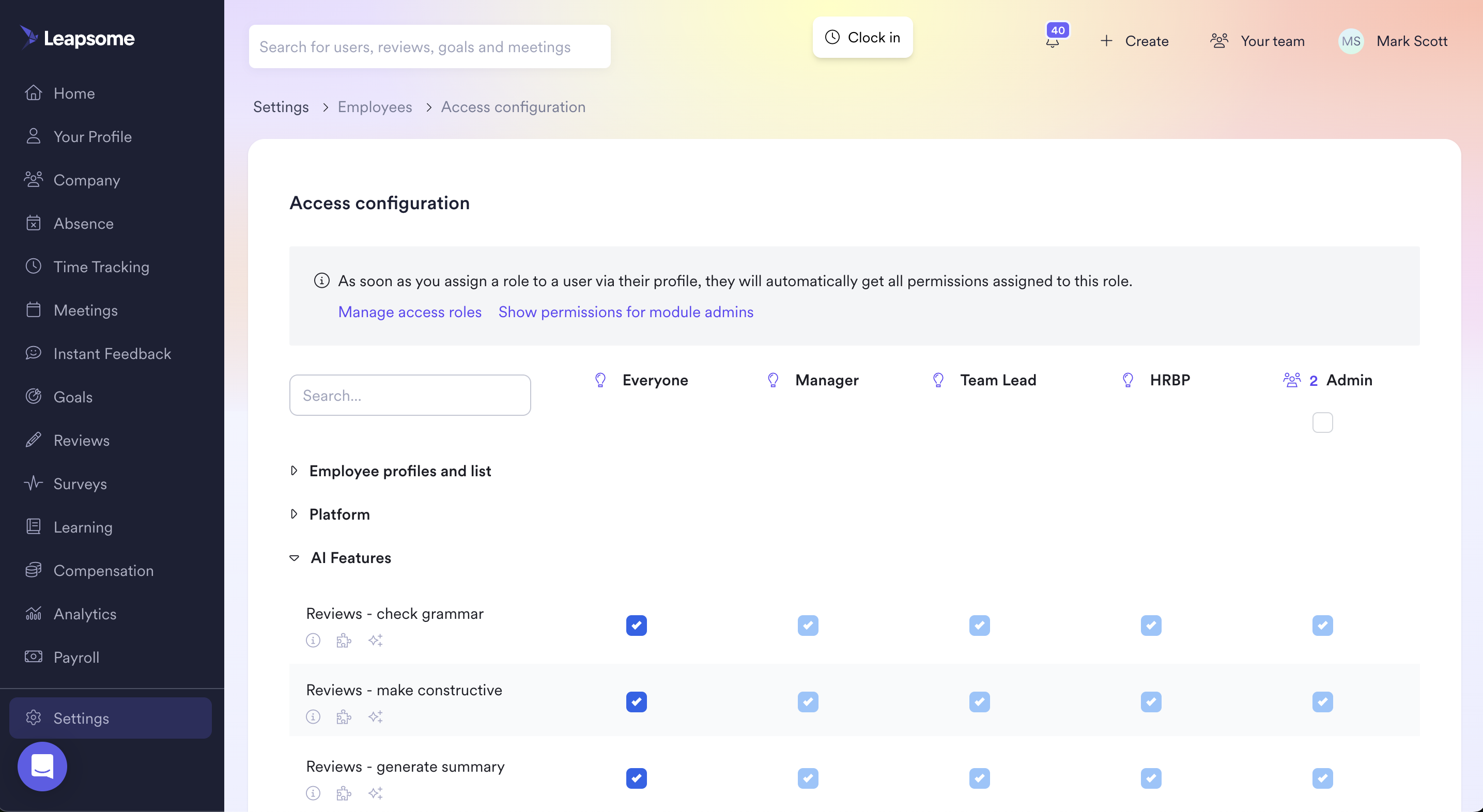Viewport: 1483px width, 812px height.
Task: Open the Create menu
Action: [x=1134, y=41]
